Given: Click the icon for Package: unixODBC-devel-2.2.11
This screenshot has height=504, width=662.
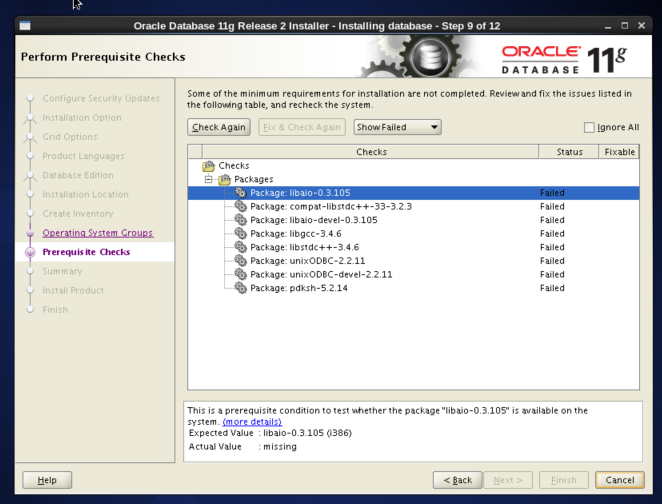Looking at the screenshot, I should tap(240, 274).
